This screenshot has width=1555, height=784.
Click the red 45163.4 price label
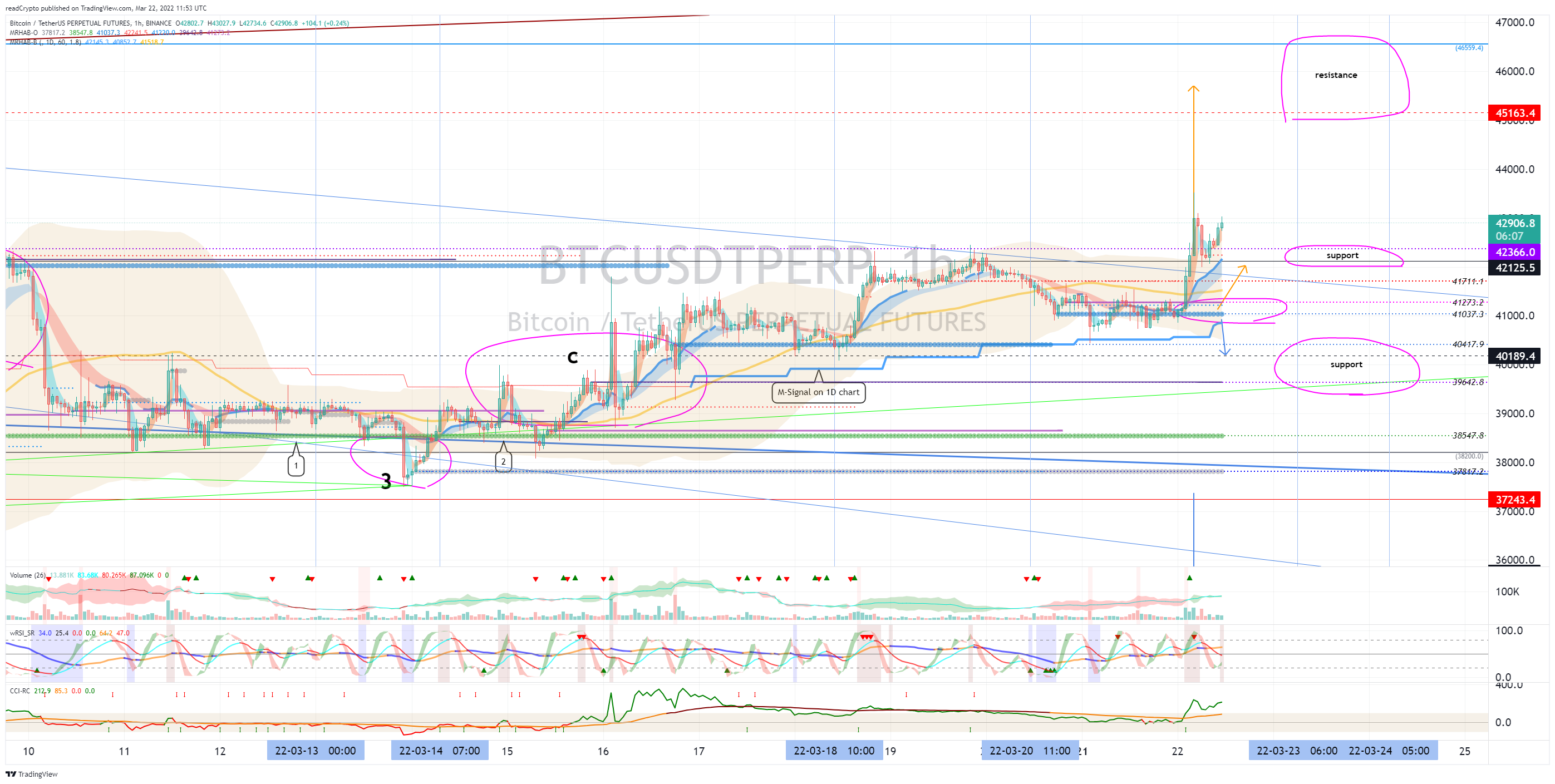coord(1514,113)
